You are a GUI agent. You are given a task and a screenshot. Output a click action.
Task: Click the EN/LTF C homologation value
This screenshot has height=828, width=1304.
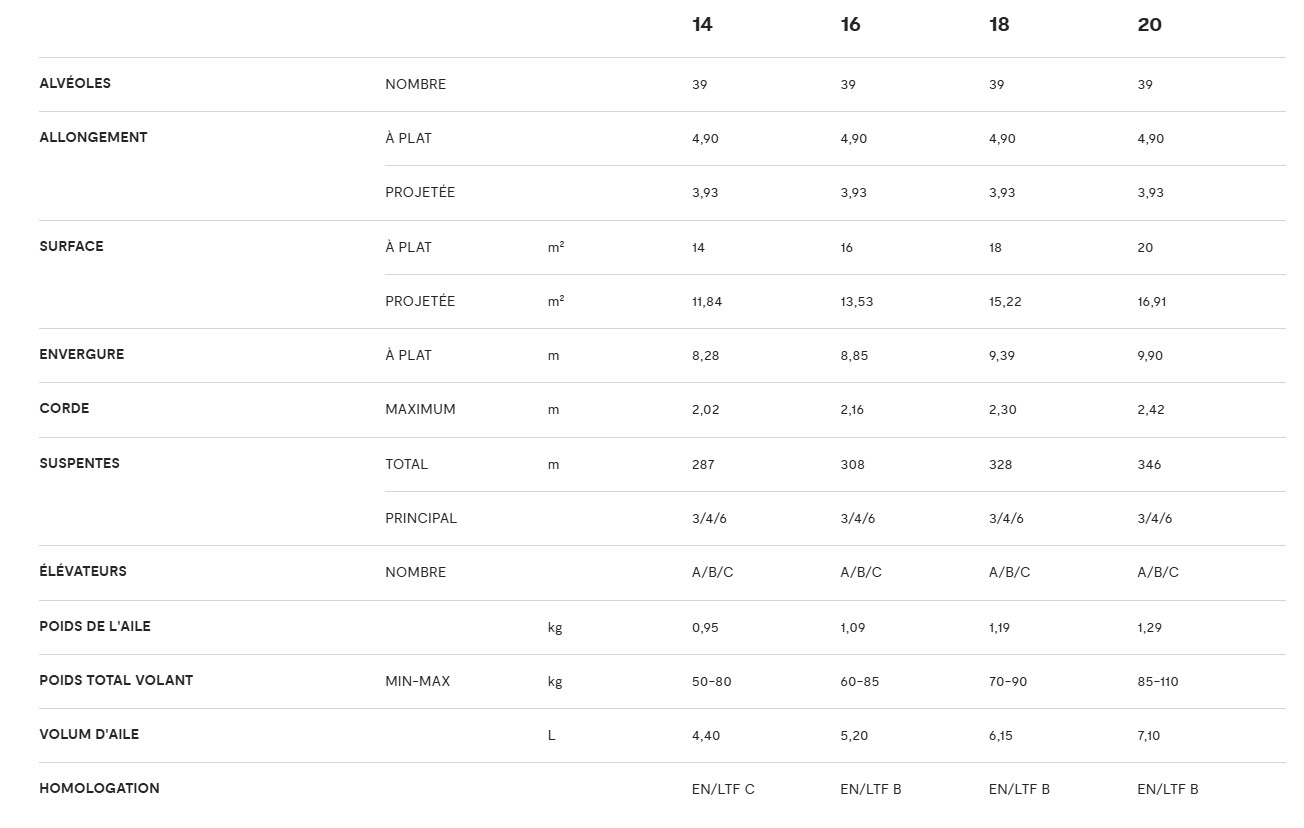pos(723,789)
